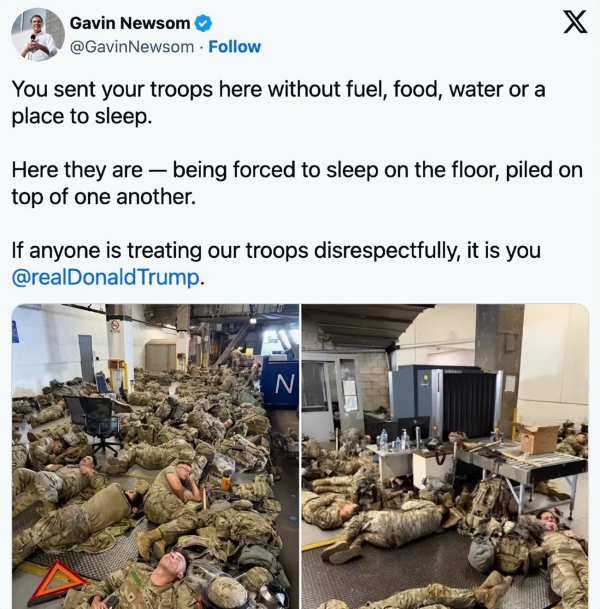Click the water bottles on the desk

click(x=393, y=440)
